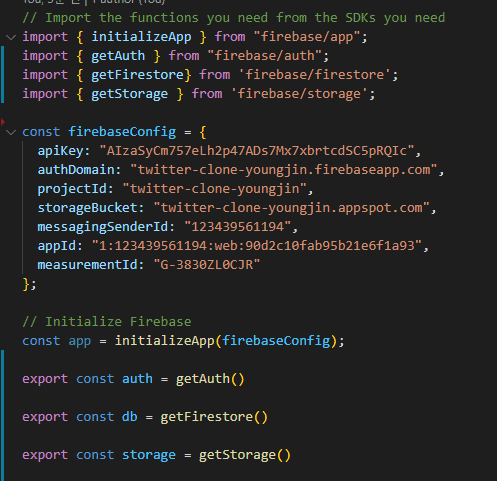Click the projectId property key
The width and height of the screenshot is (497, 481).
72,189
